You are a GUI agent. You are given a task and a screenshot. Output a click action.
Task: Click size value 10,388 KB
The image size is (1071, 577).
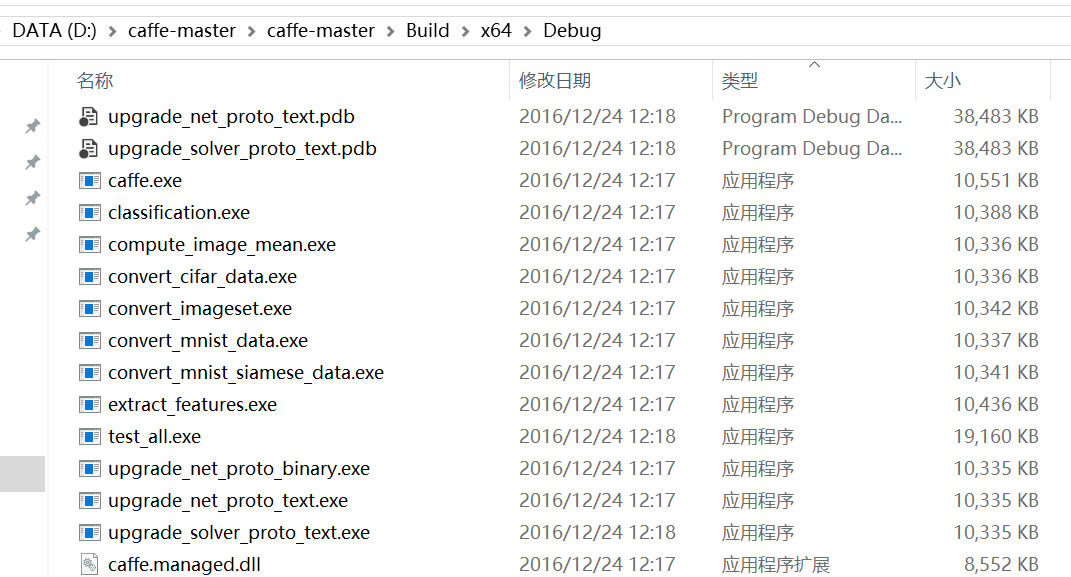coord(996,213)
